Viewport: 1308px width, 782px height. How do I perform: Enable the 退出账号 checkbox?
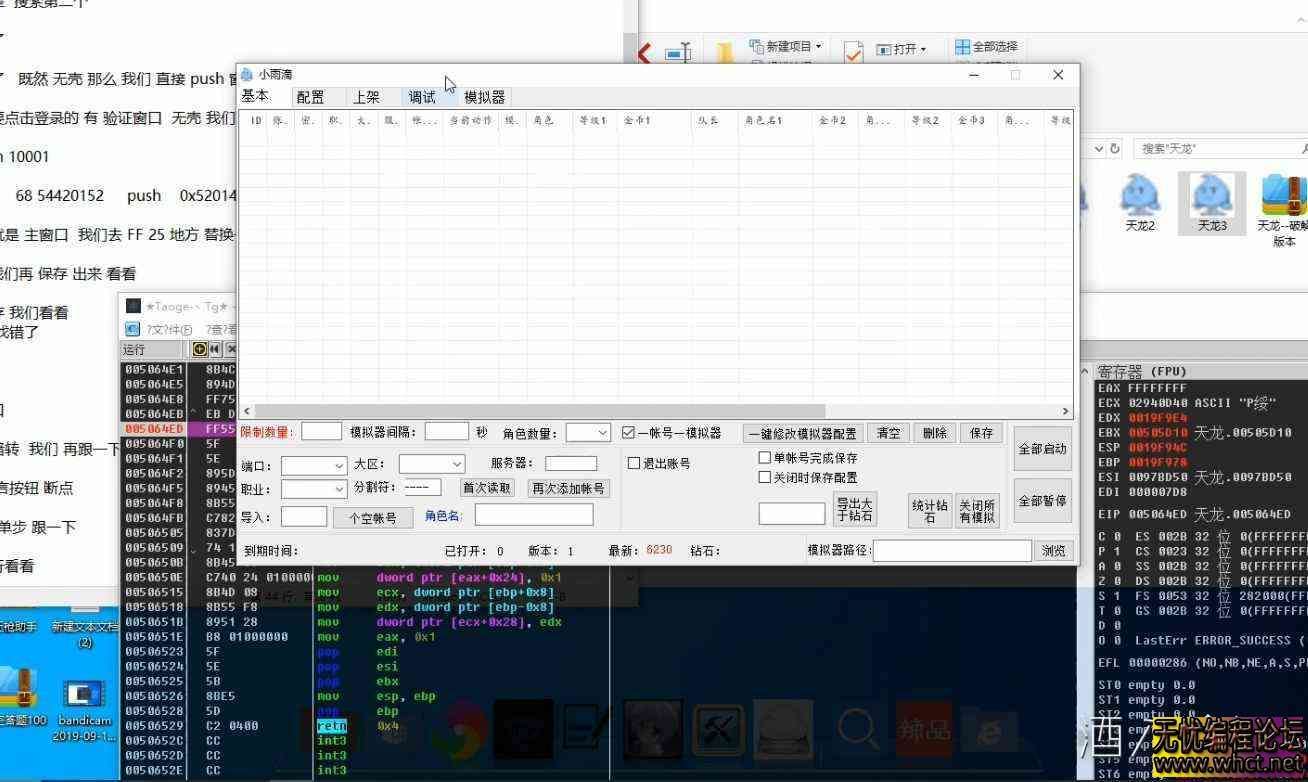(x=634, y=463)
